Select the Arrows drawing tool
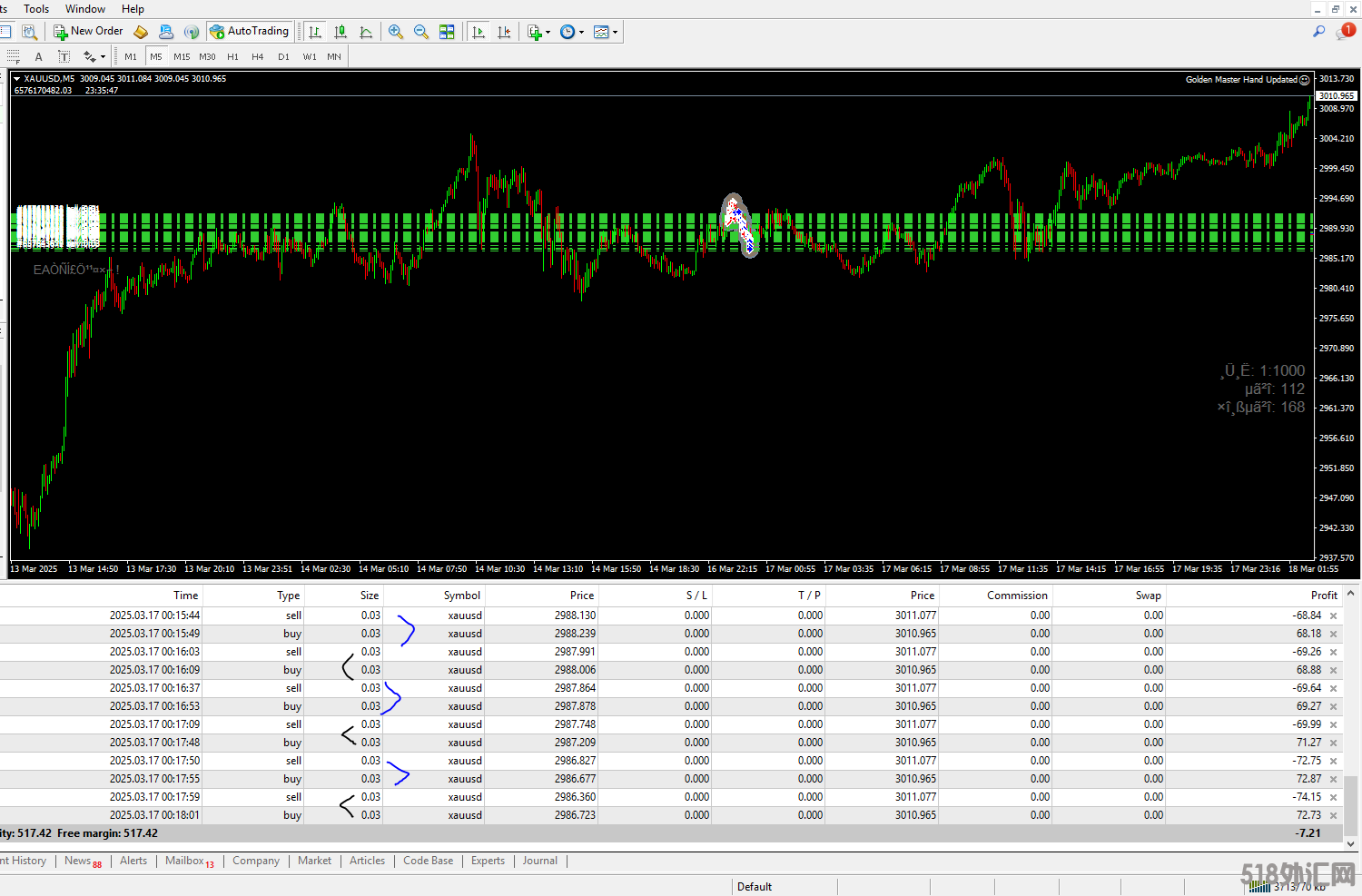Image resolution: width=1362 pixels, height=896 pixels. (x=89, y=56)
